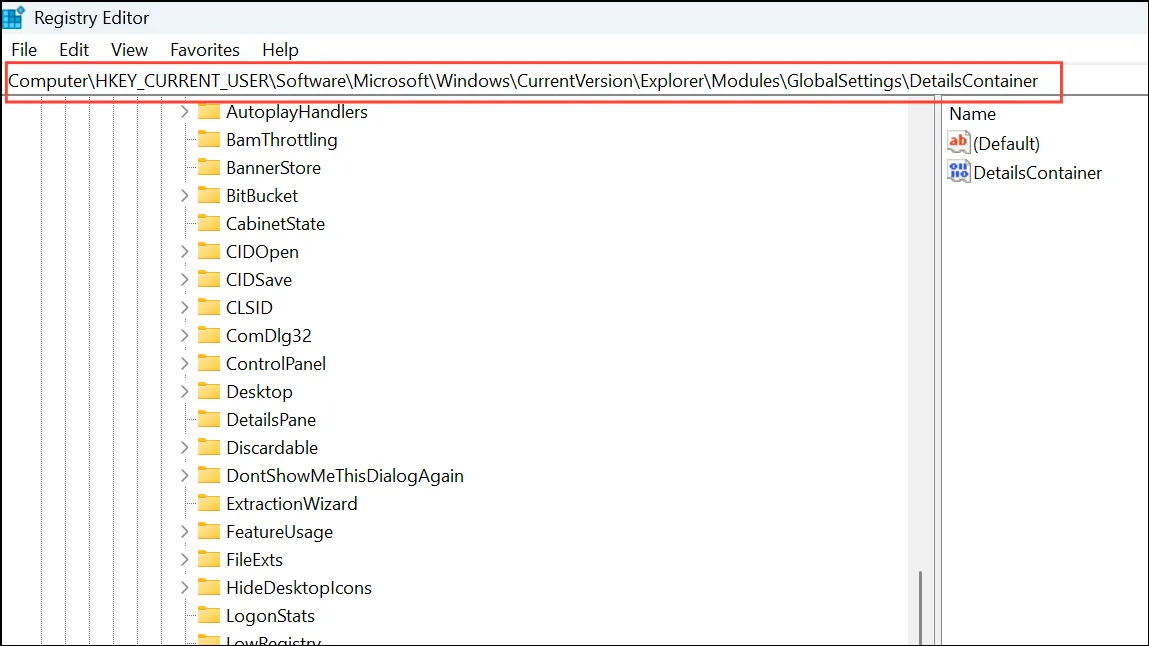Expand the FileExts key

185,560
